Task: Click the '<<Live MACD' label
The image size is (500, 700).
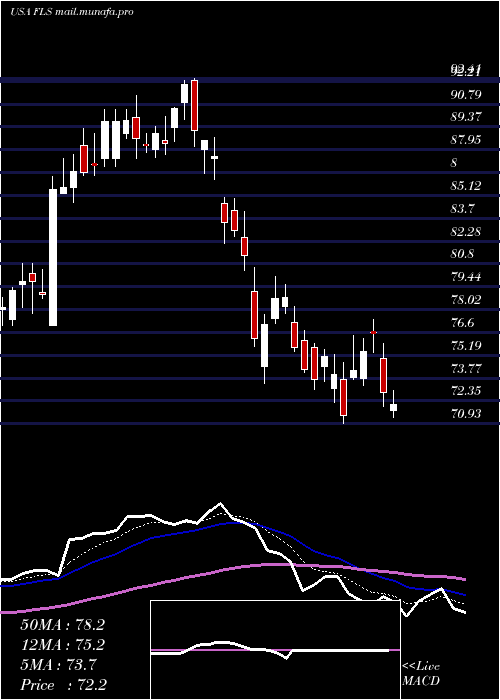Action: 421,673
